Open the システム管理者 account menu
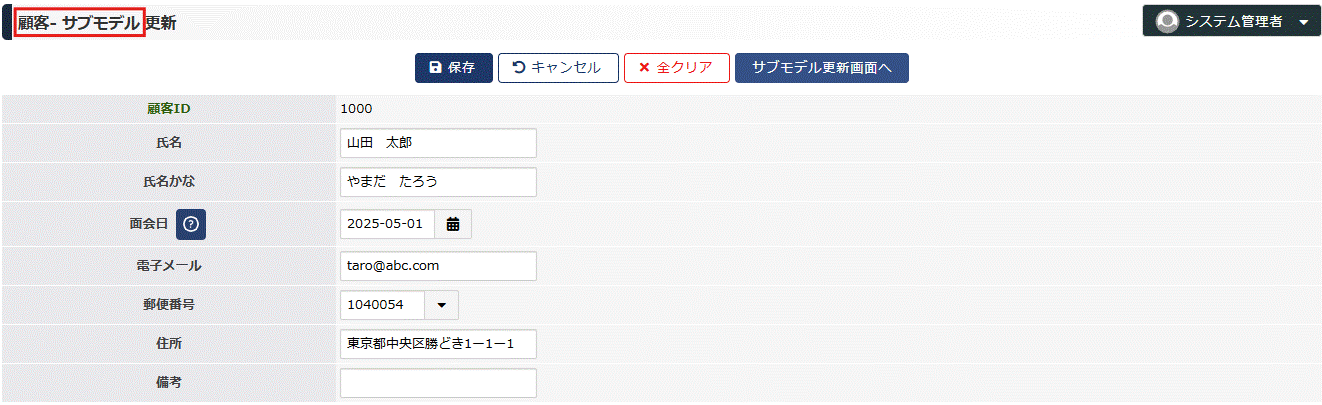Viewport: 1322px width, 405px height. (1232, 21)
